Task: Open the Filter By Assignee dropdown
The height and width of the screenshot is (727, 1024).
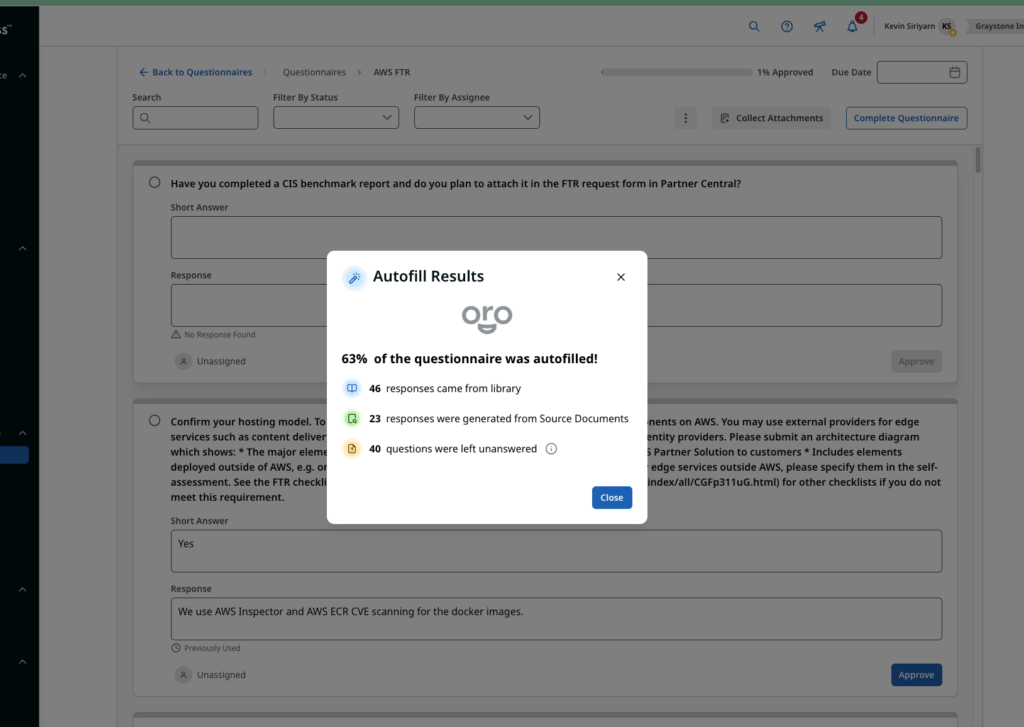Action: [x=477, y=118]
